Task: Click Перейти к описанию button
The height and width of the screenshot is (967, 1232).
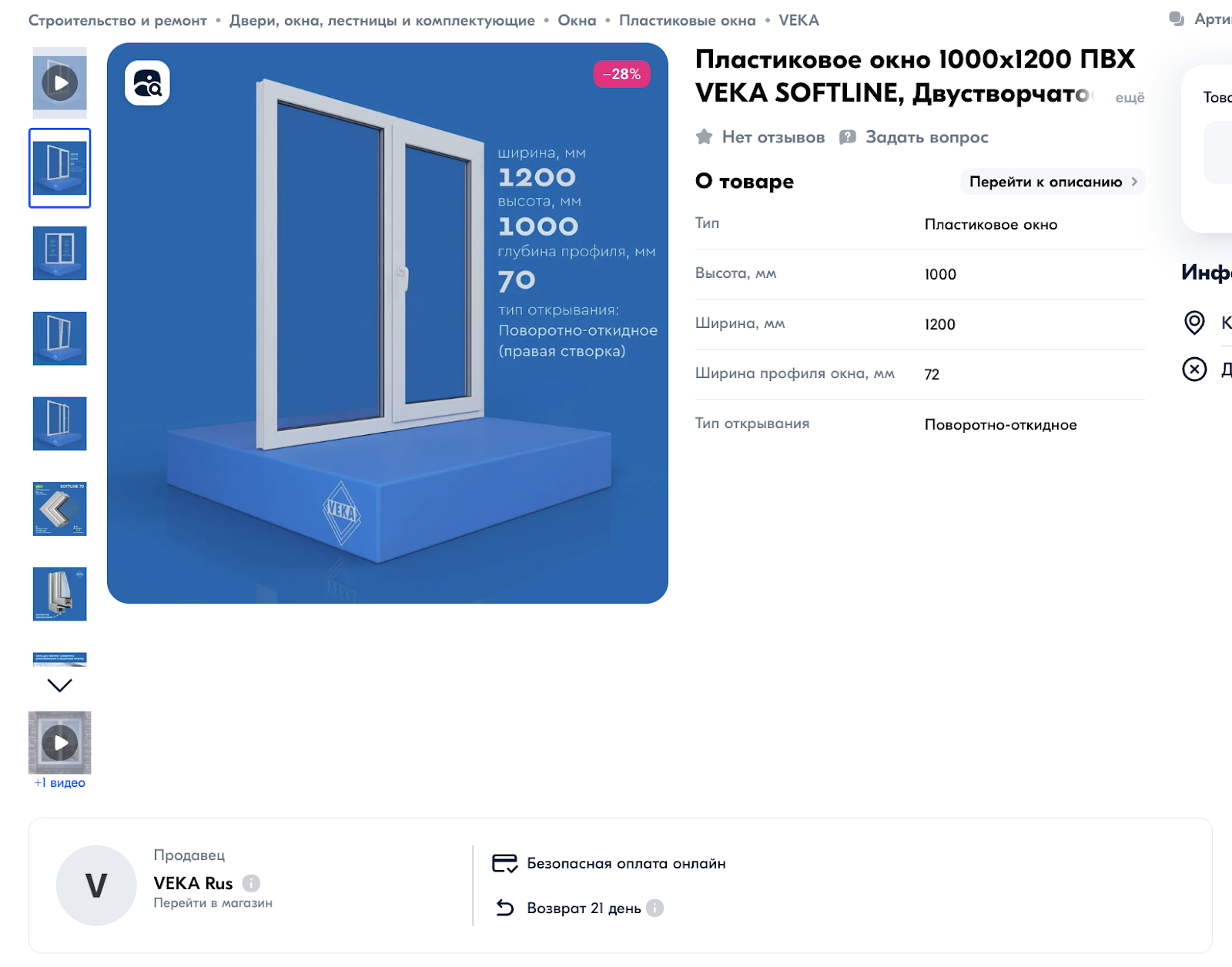Action: pos(1053,182)
